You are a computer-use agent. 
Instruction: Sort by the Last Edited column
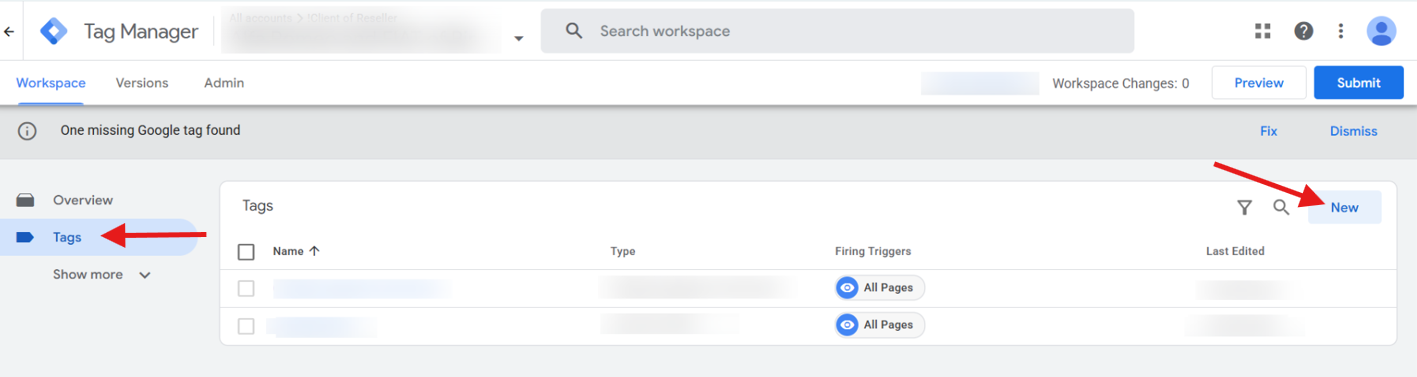1235,251
